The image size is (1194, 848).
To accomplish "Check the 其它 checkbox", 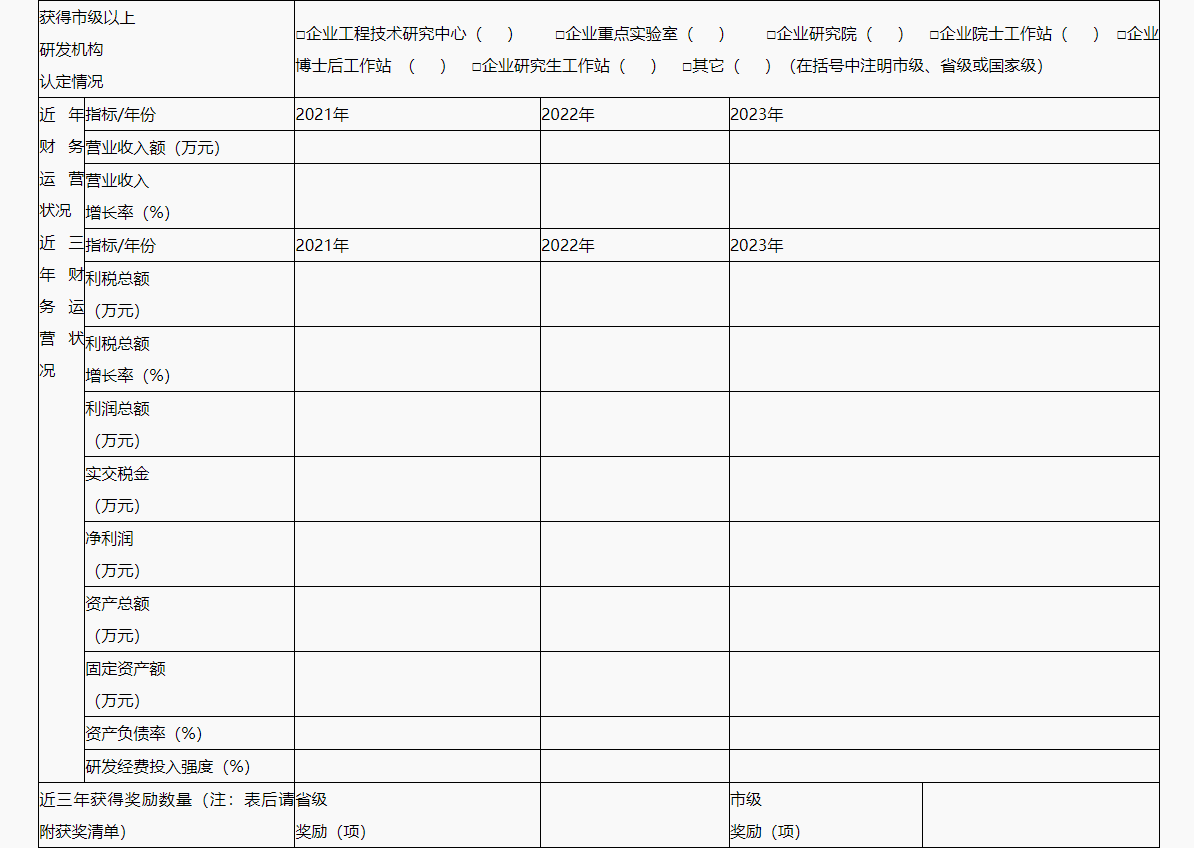I will click(687, 67).
